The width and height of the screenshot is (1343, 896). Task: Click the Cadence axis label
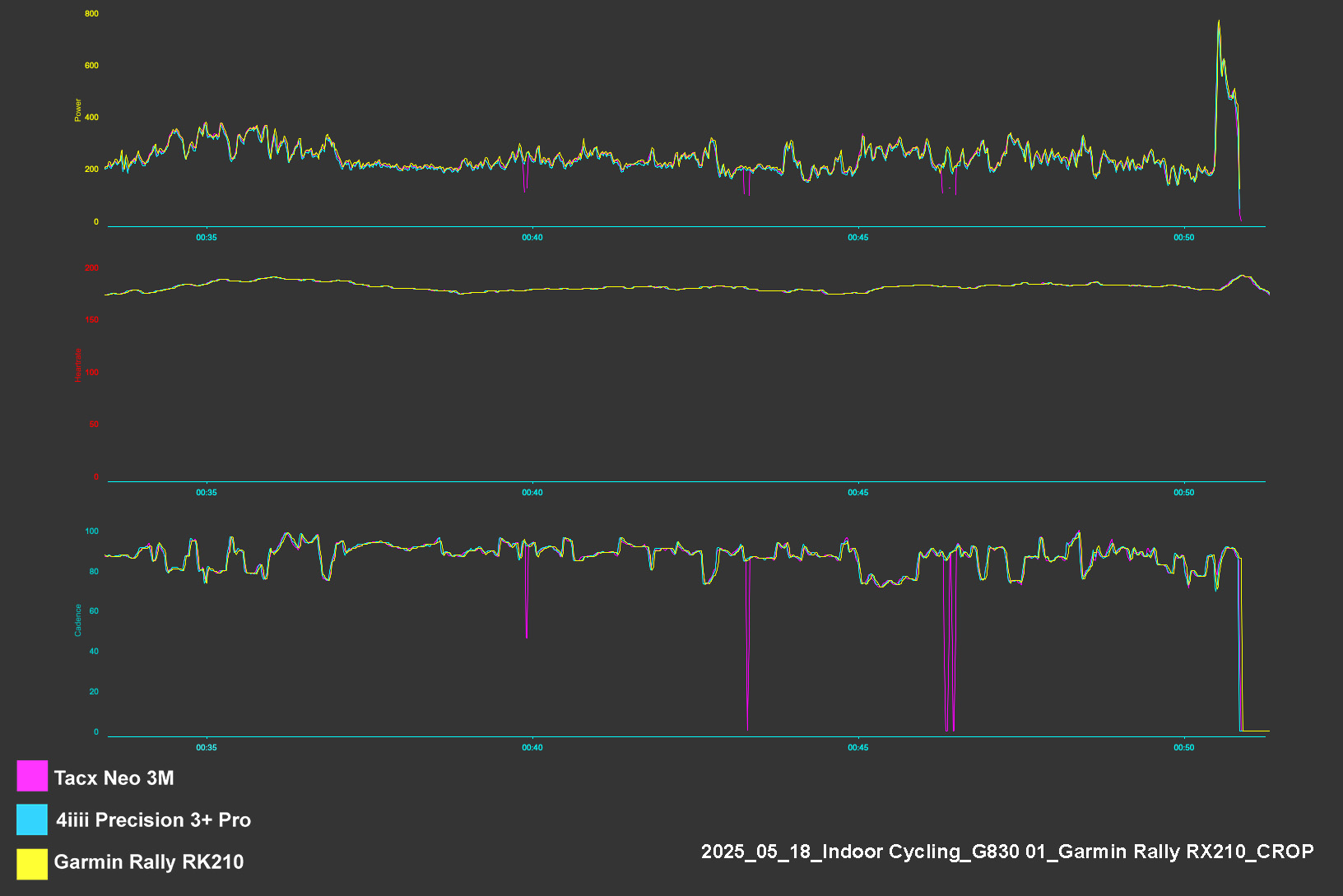78,620
